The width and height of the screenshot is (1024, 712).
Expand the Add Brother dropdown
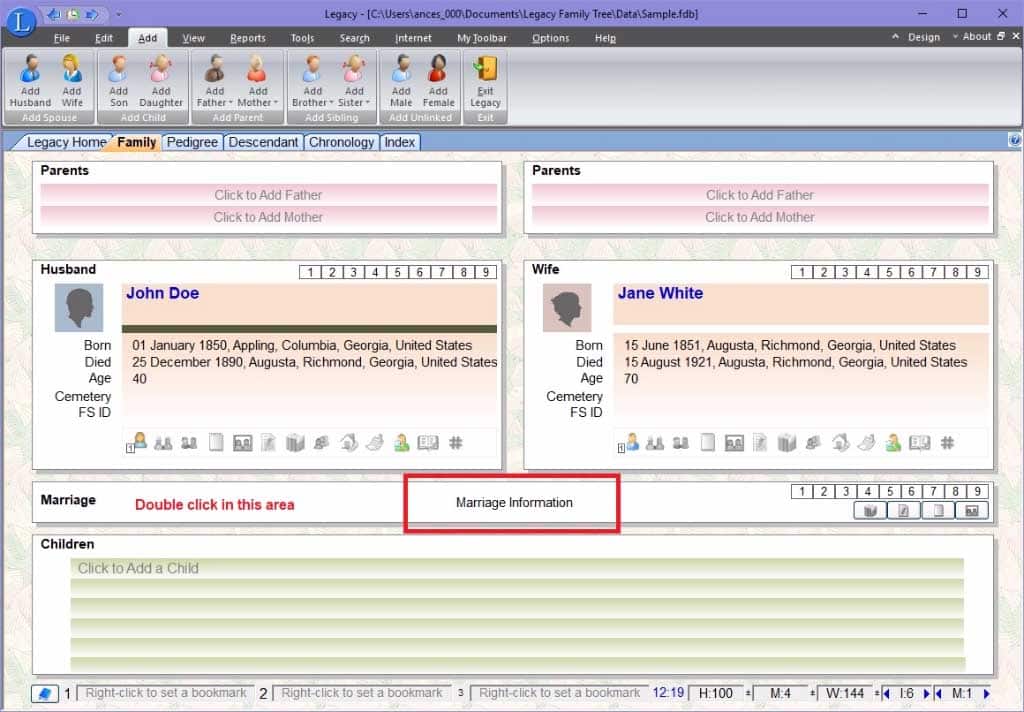point(331,103)
